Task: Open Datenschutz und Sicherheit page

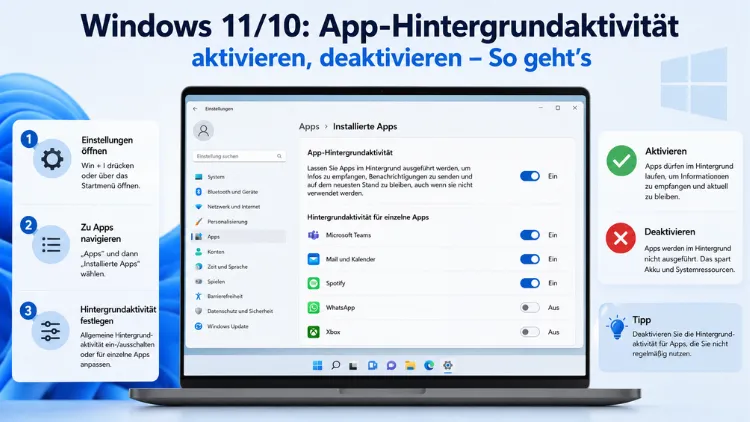Action: (x=239, y=311)
